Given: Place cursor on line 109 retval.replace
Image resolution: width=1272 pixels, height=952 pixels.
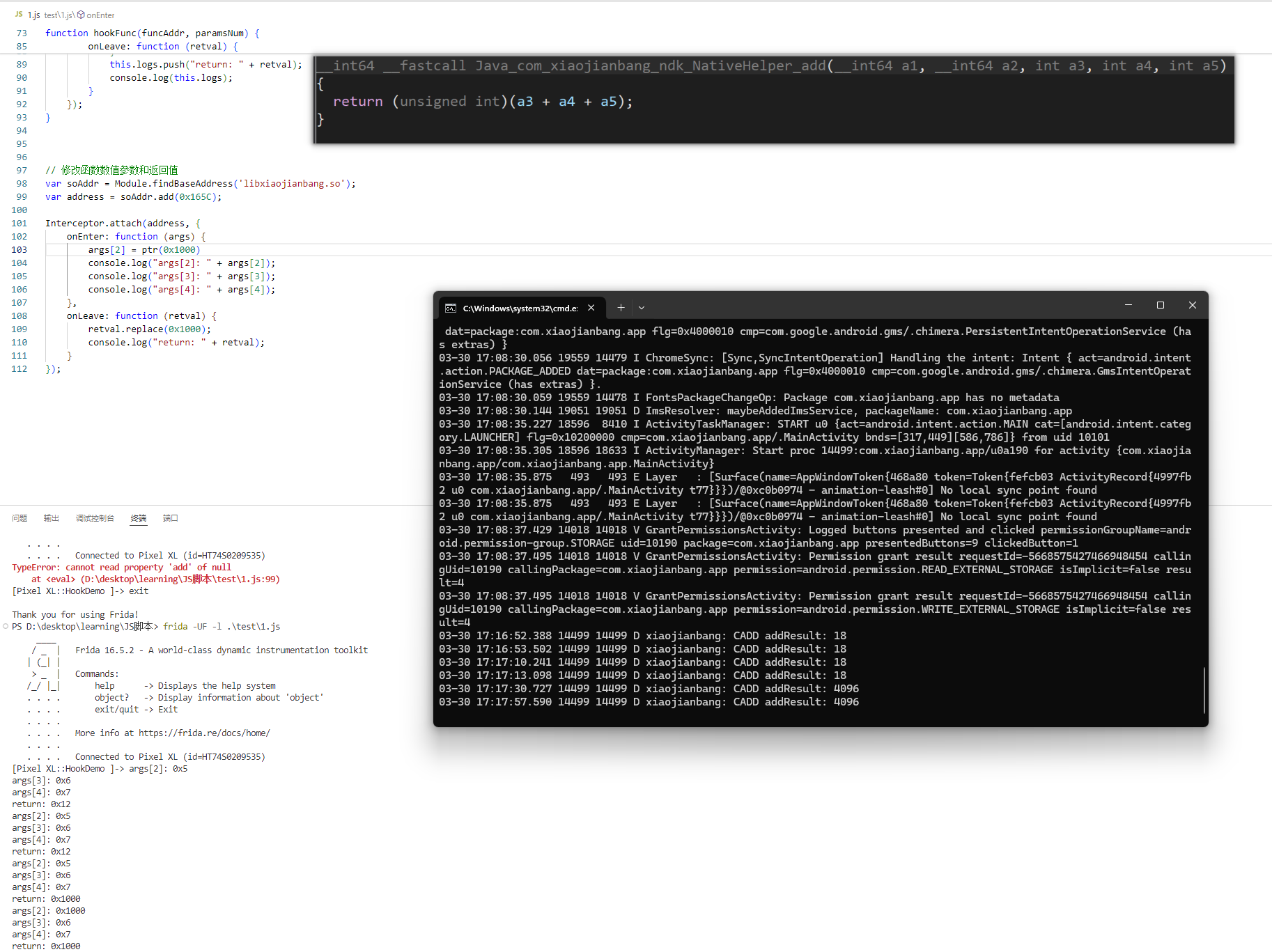Looking at the screenshot, I should 149,329.
